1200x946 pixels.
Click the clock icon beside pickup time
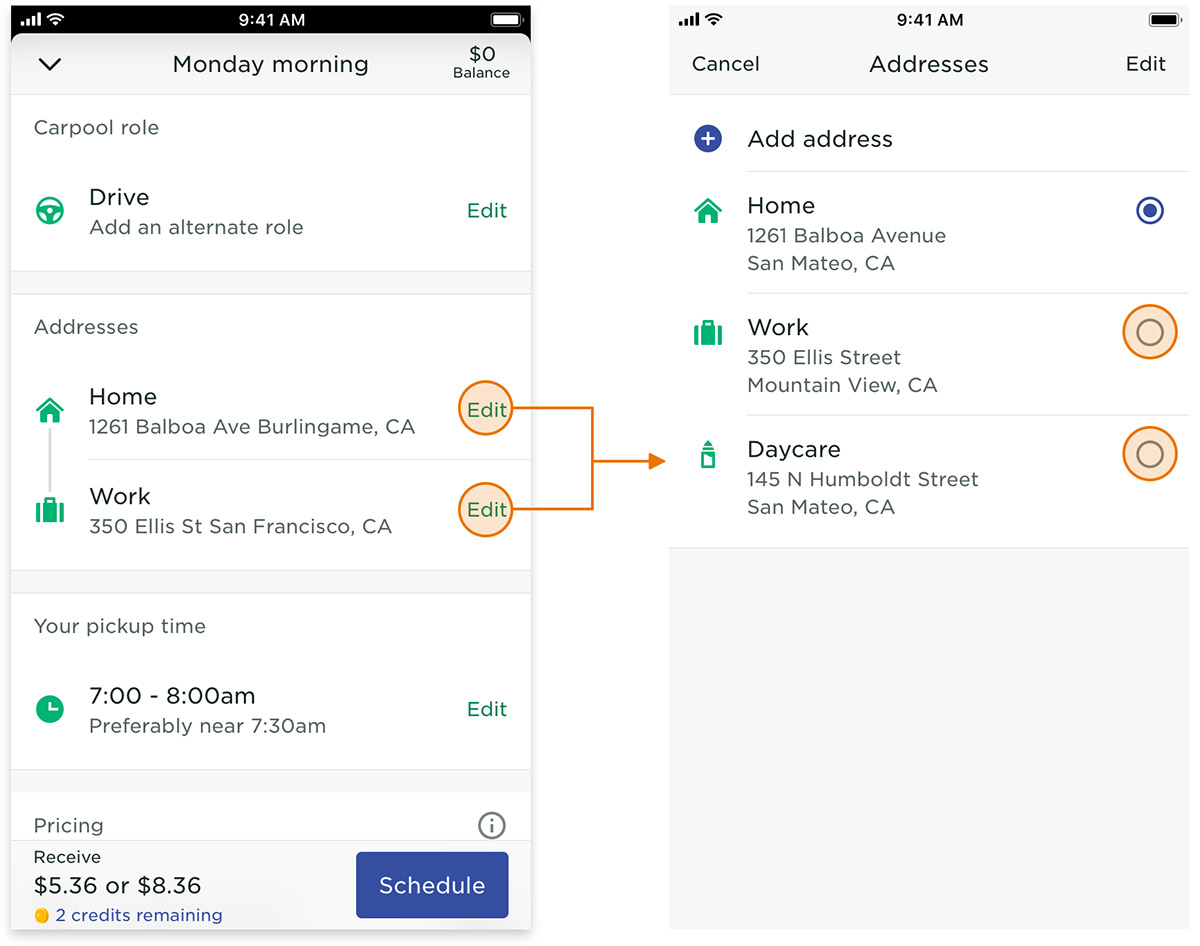(x=50, y=709)
